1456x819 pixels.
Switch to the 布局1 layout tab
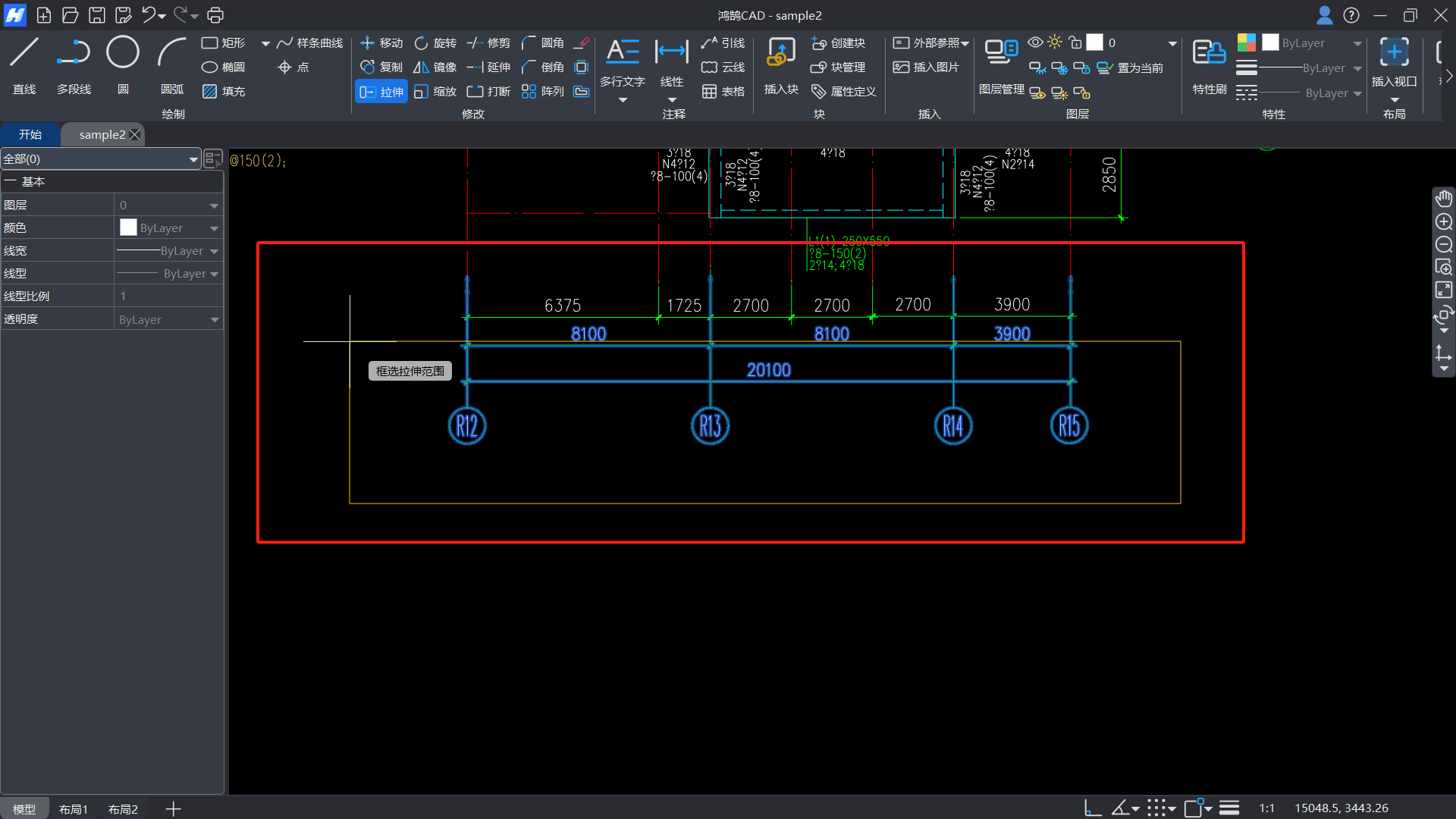click(x=74, y=809)
